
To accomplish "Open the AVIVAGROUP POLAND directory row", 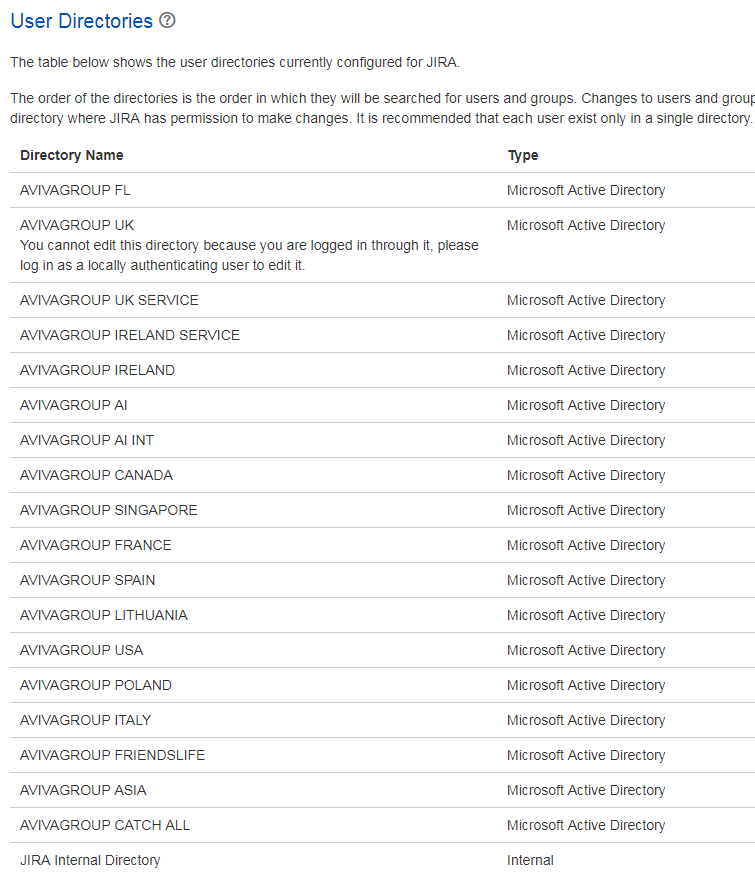I will tap(95, 685).
